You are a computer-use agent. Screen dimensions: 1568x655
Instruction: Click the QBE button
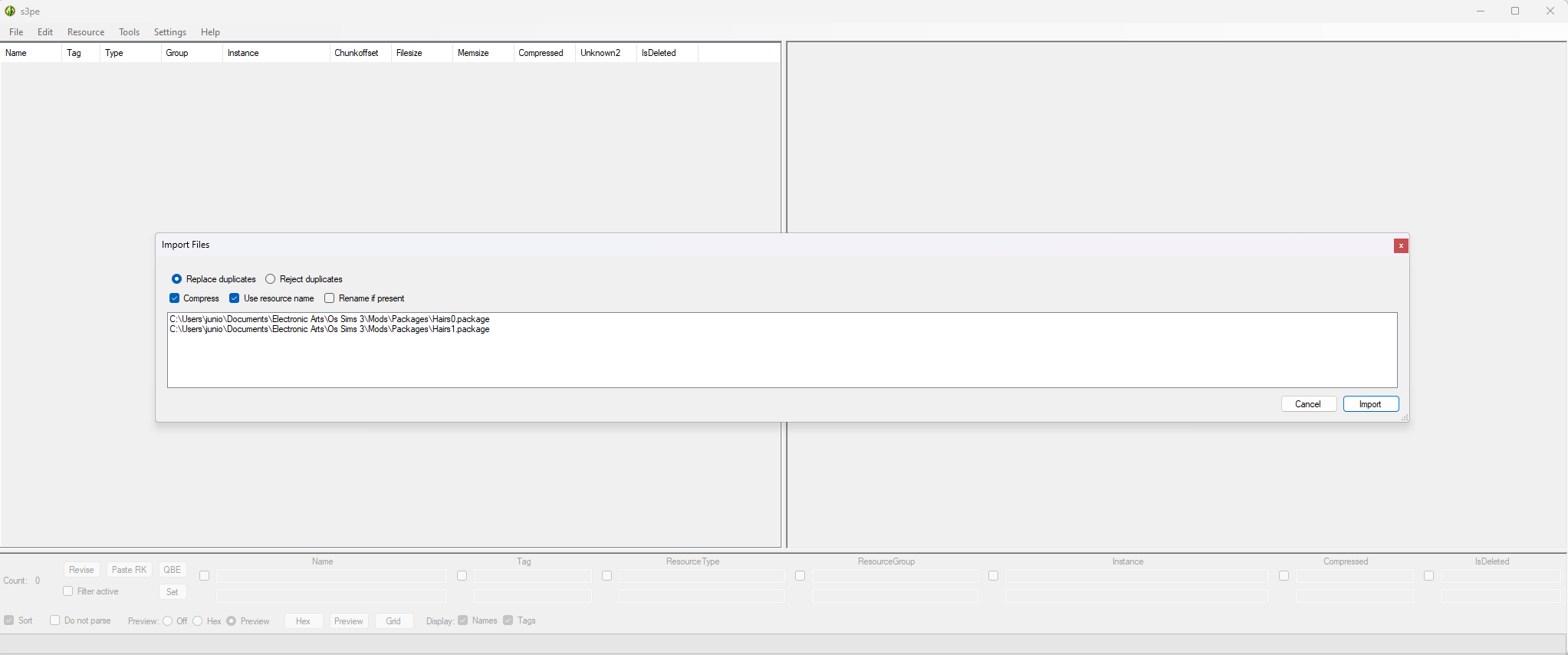click(x=173, y=570)
